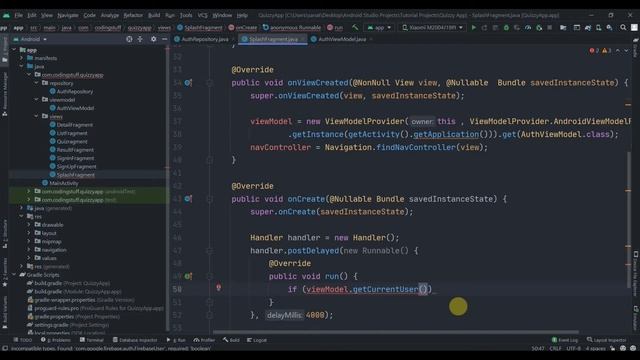Open the Xiaomi device selector dropdown
Screen dimensions: 640x360
(433, 28)
